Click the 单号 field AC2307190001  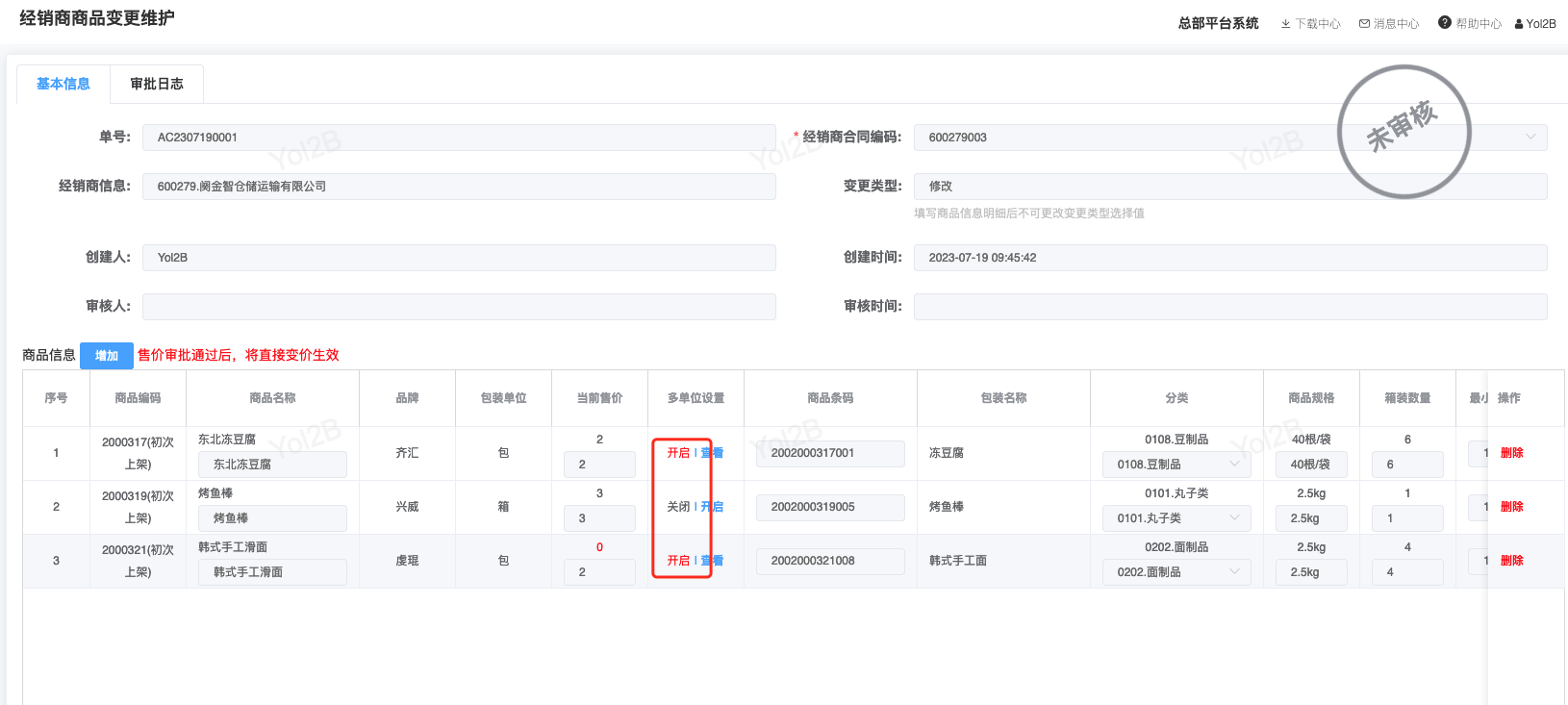coord(459,138)
